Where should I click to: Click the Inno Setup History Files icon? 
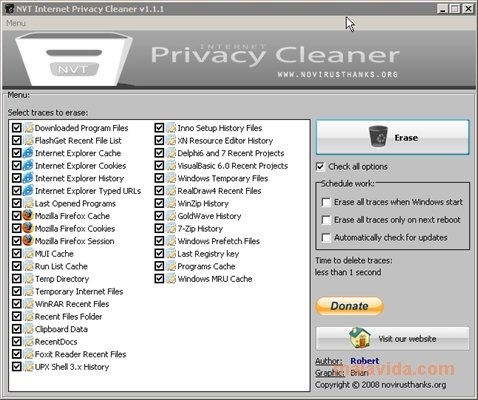pyautogui.click(x=171, y=128)
